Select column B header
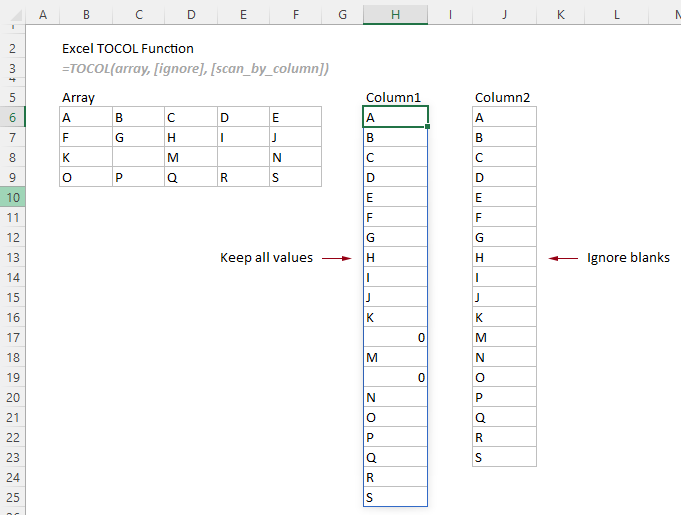Viewport: 681px width, 515px height. coord(85,13)
